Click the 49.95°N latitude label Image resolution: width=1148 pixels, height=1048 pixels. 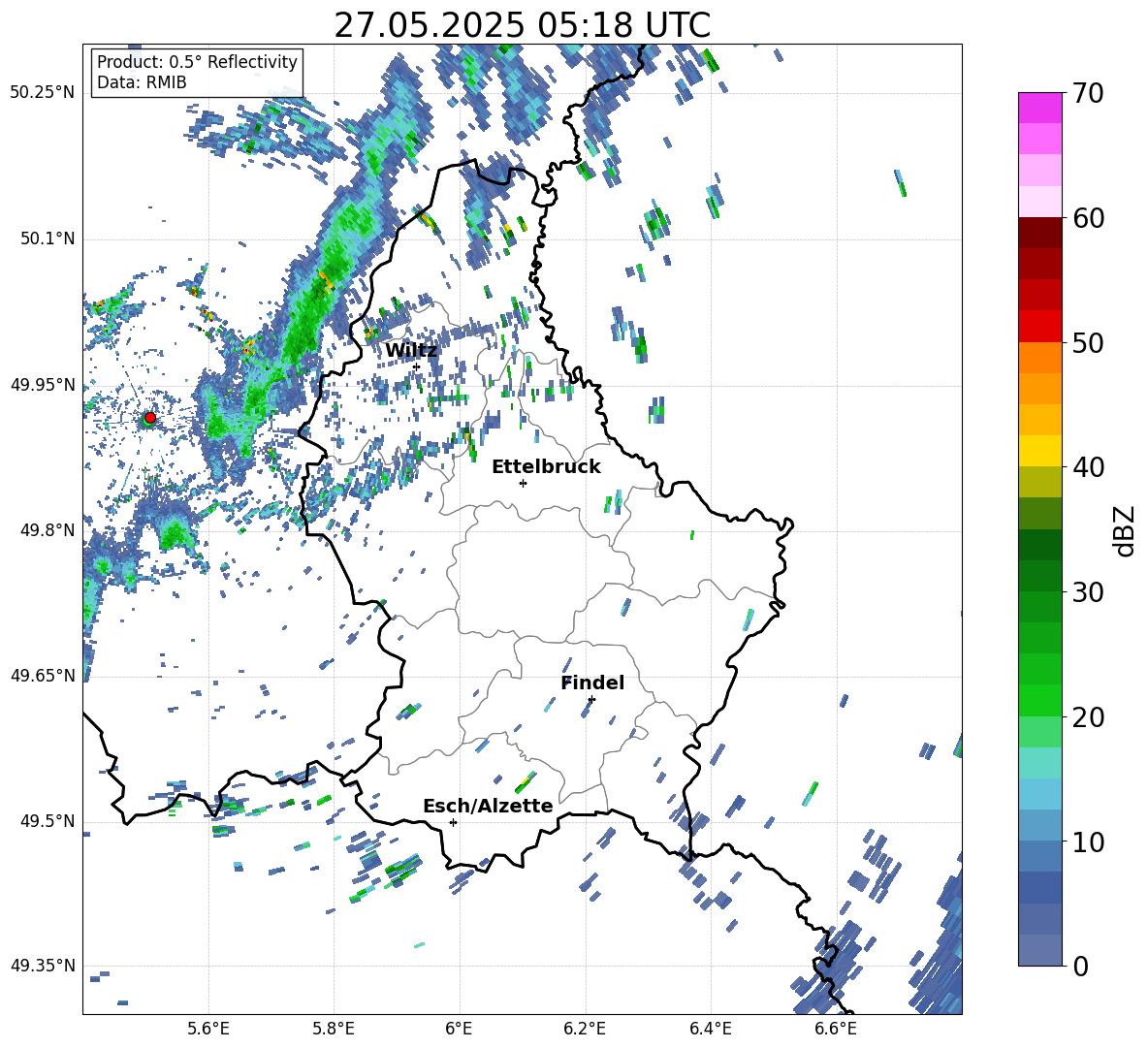(x=43, y=384)
